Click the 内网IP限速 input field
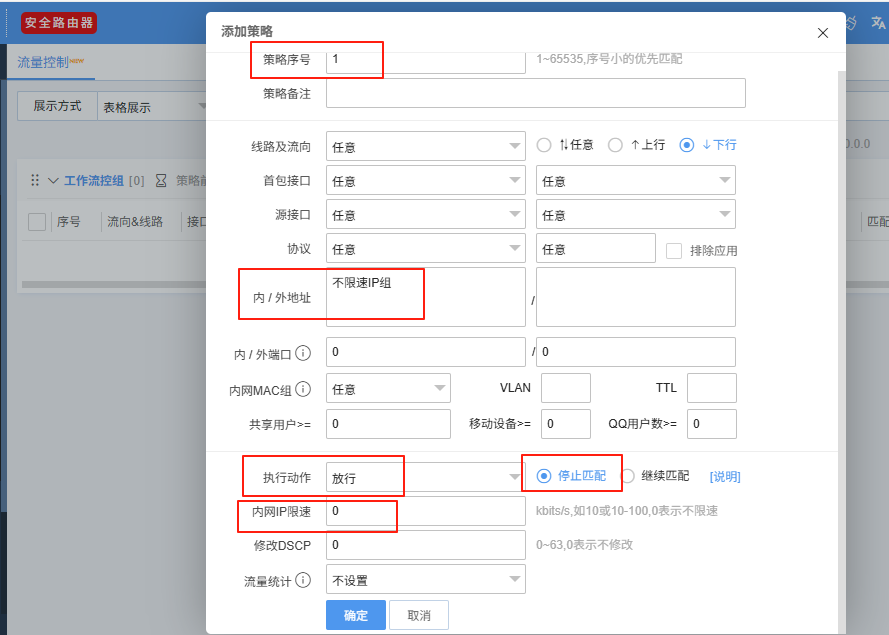Viewport: 889px width, 635px height. pos(426,511)
